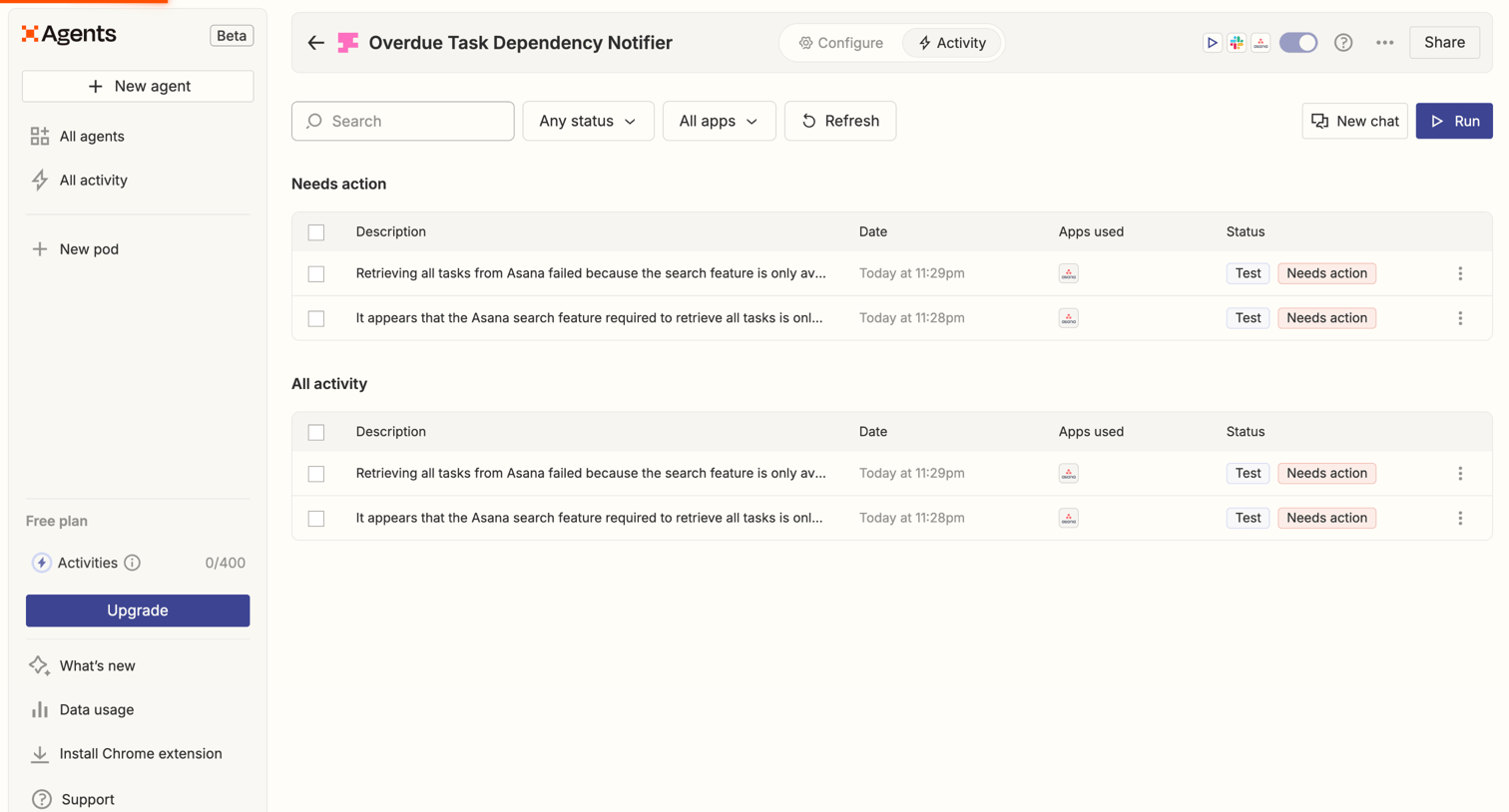Open row menu for 11:28pm entry under Needs action

click(1460, 318)
